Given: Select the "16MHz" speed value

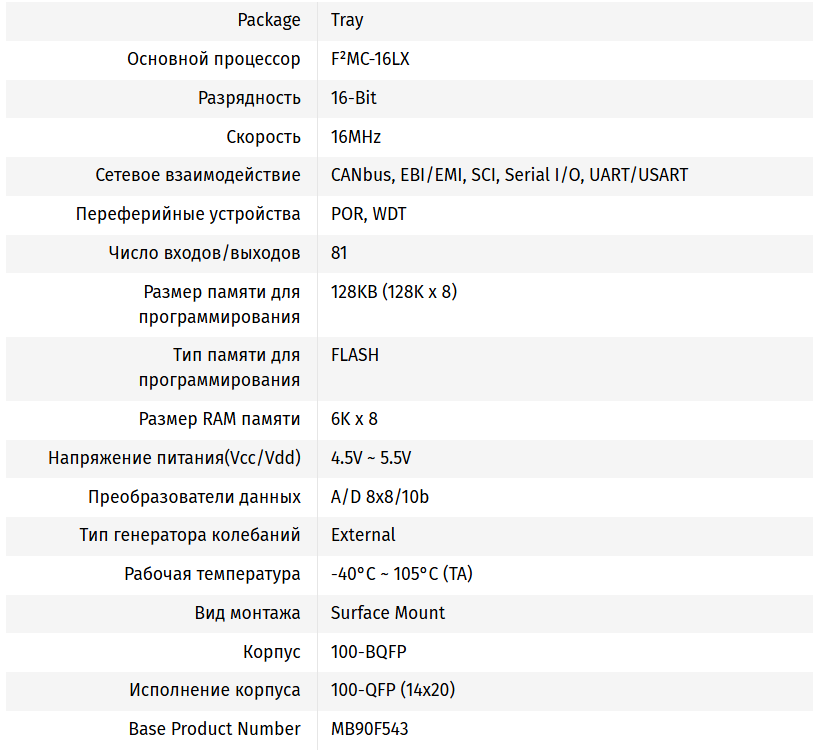Looking at the screenshot, I should [356, 137].
